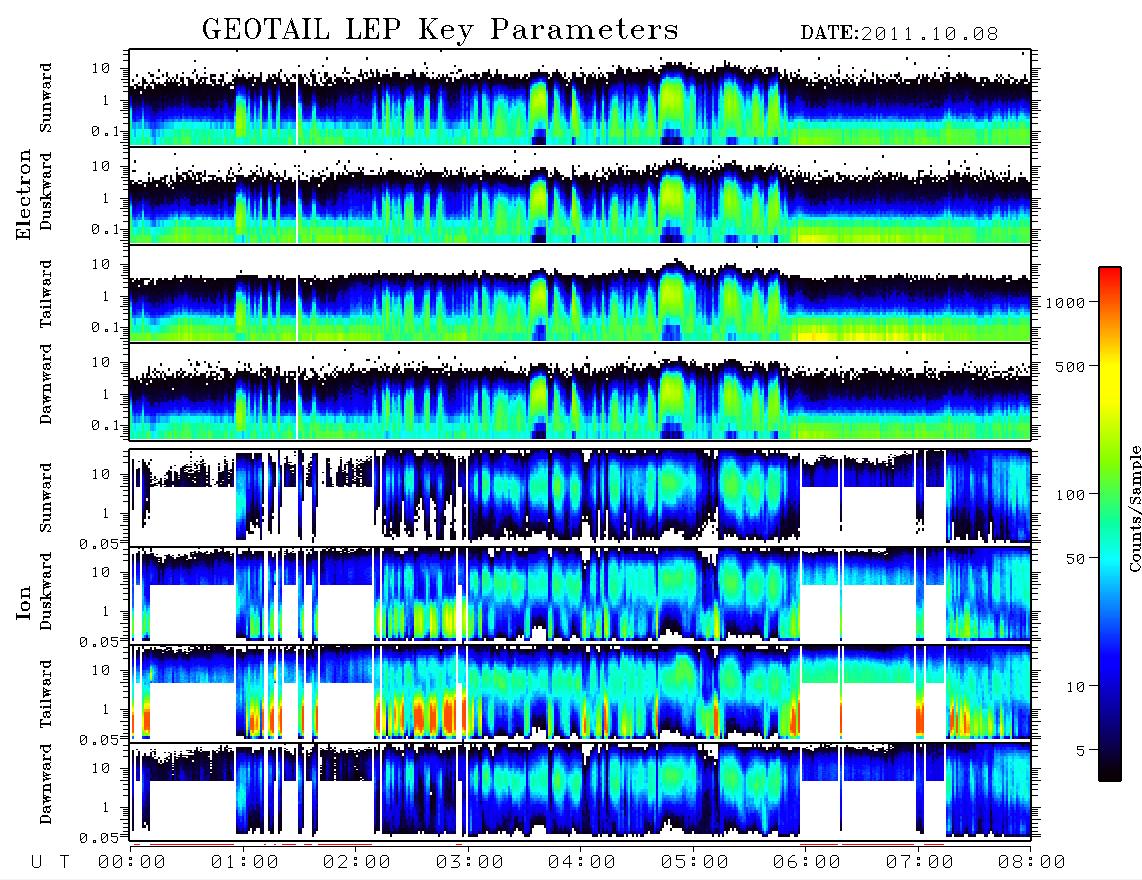The width and height of the screenshot is (1142, 880).
Task: Click the 03:00 time tick label
Action: [x=470, y=863]
